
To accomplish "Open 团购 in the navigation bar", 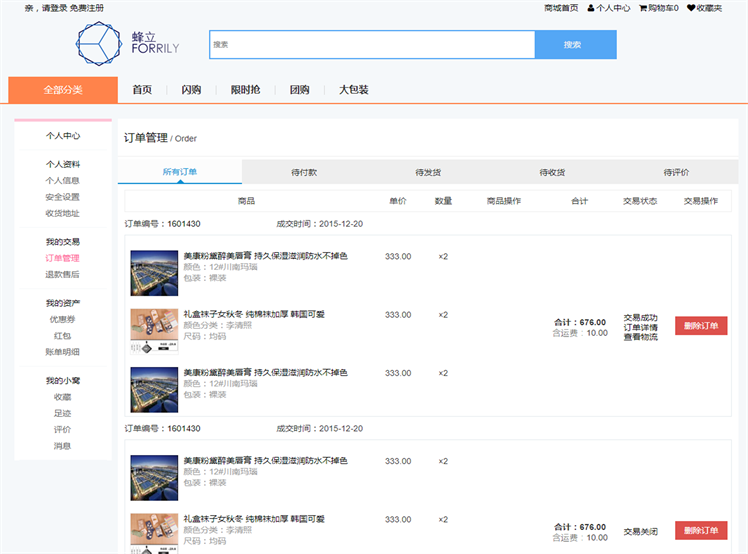I will click(x=299, y=90).
